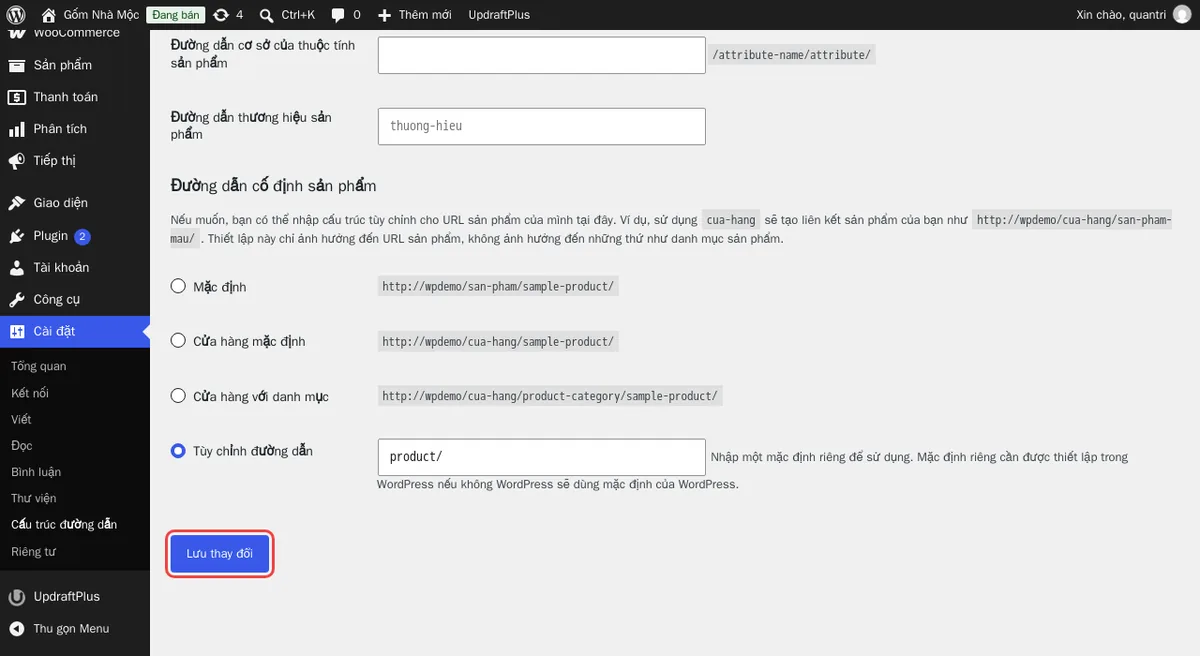This screenshot has width=1200, height=656.
Task: Click the Cài đặt settings icon
Action: coord(16,332)
